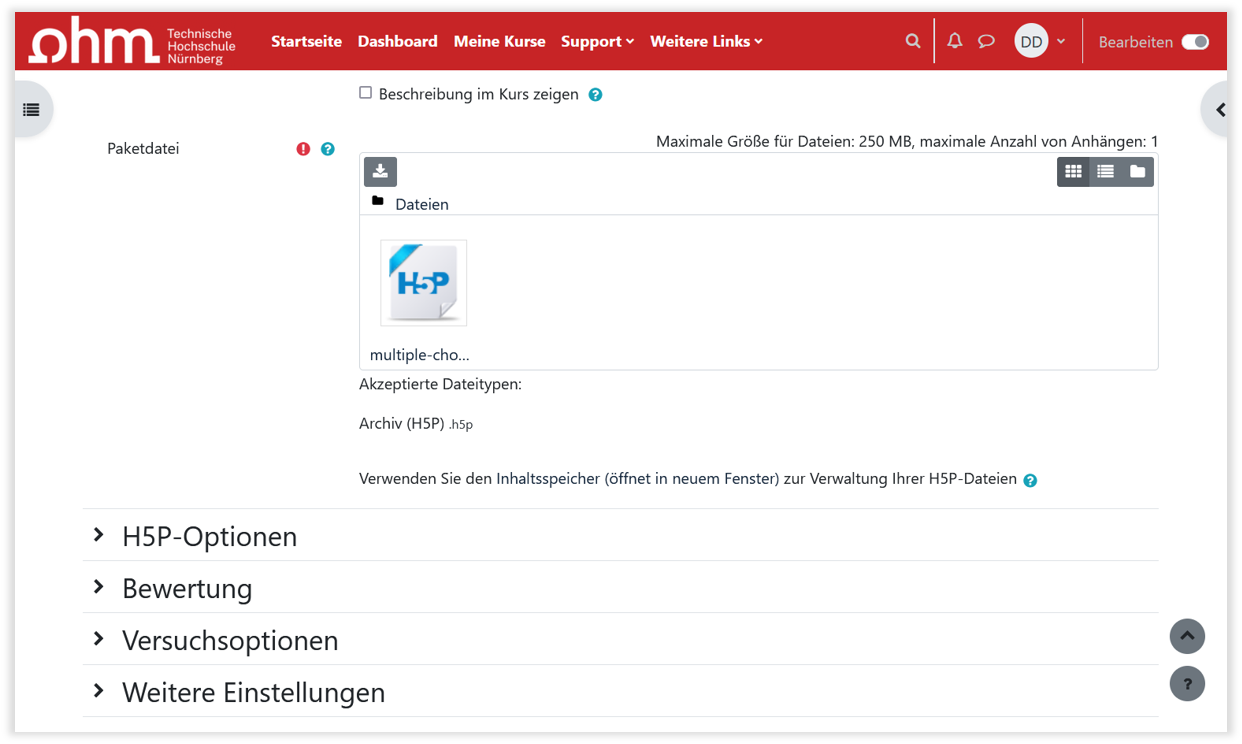Click the search magnifier icon

click(x=912, y=41)
